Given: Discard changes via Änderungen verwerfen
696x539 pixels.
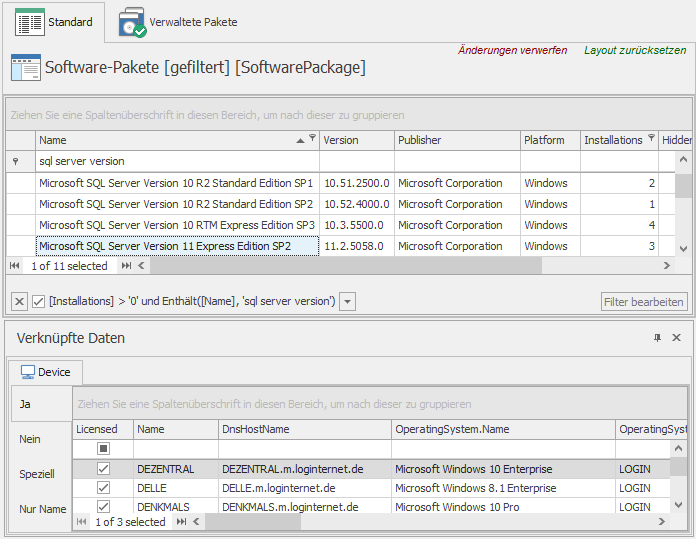Looking at the screenshot, I should point(512,50).
